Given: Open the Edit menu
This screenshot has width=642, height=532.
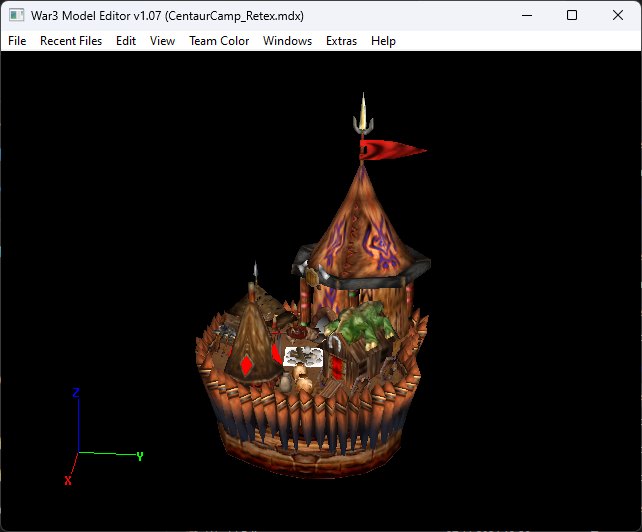Looking at the screenshot, I should coord(126,41).
